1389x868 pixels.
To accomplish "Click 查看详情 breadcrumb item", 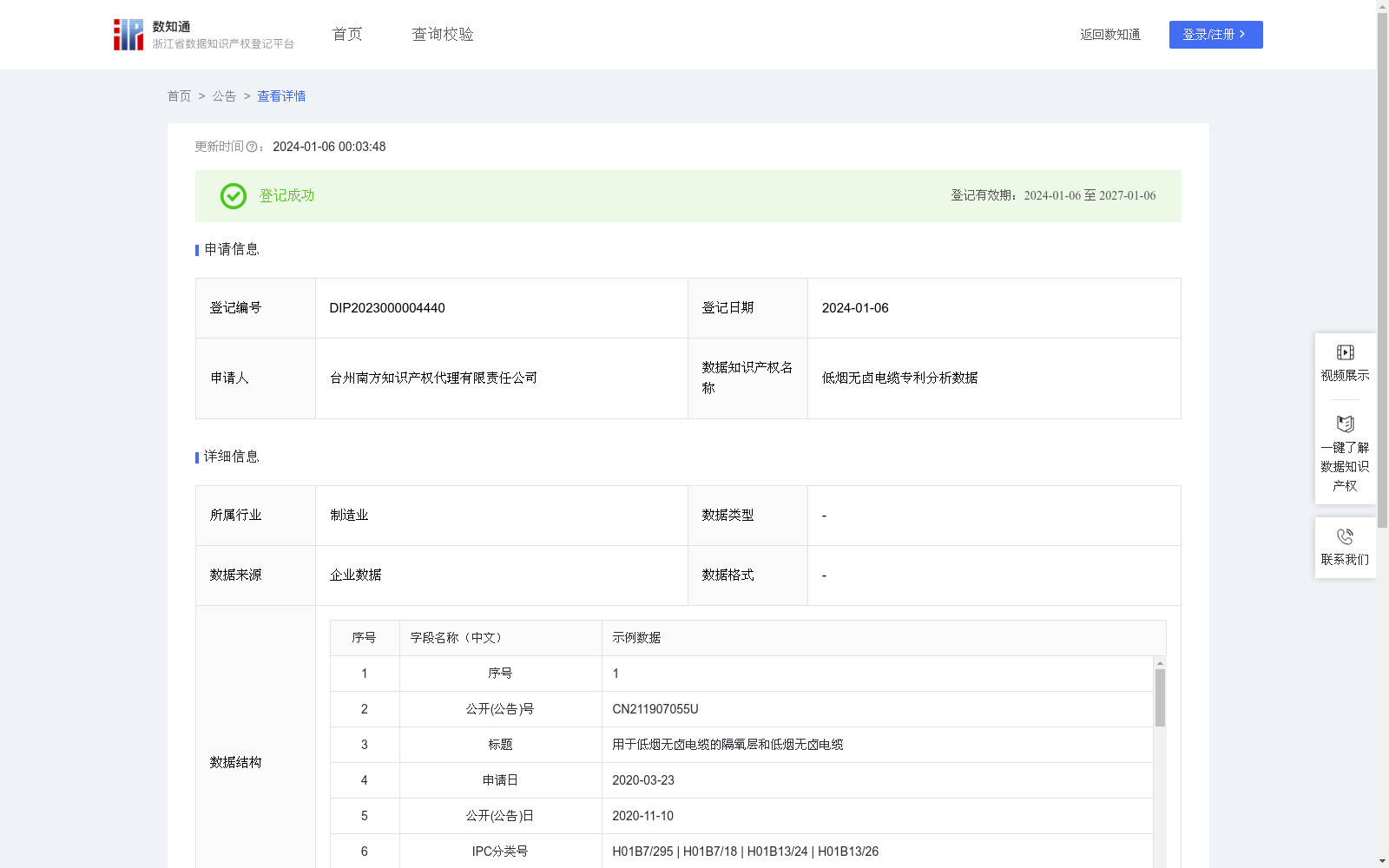I will click(x=281, y=96).
